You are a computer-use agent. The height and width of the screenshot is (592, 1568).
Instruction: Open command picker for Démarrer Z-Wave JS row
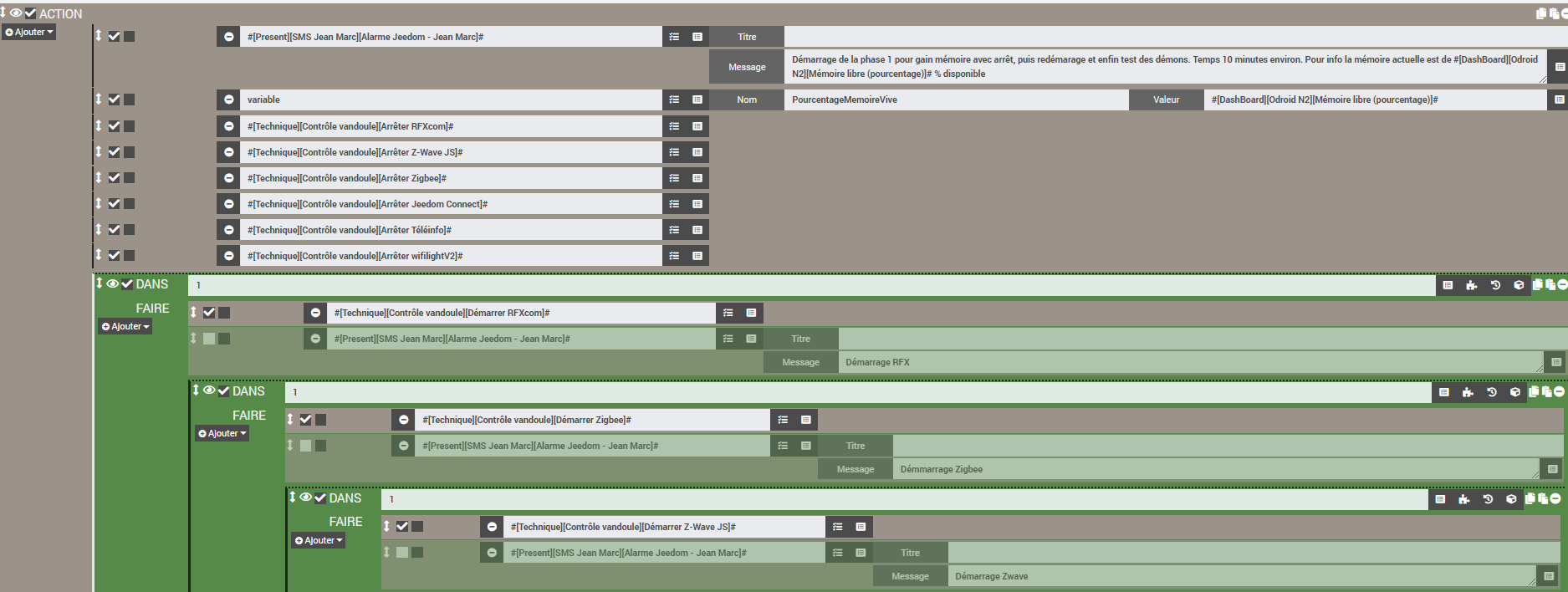point(861,527)
